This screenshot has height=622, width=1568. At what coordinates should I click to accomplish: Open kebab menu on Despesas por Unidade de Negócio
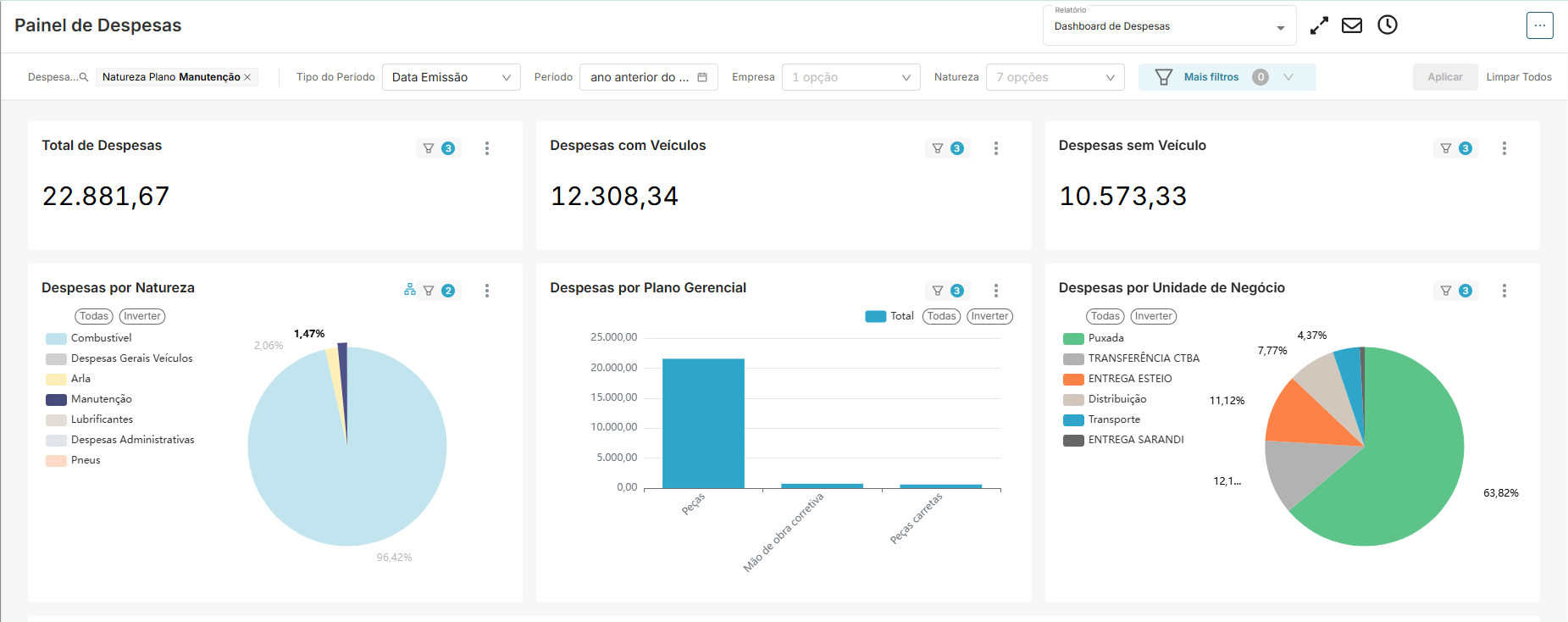1504,291
